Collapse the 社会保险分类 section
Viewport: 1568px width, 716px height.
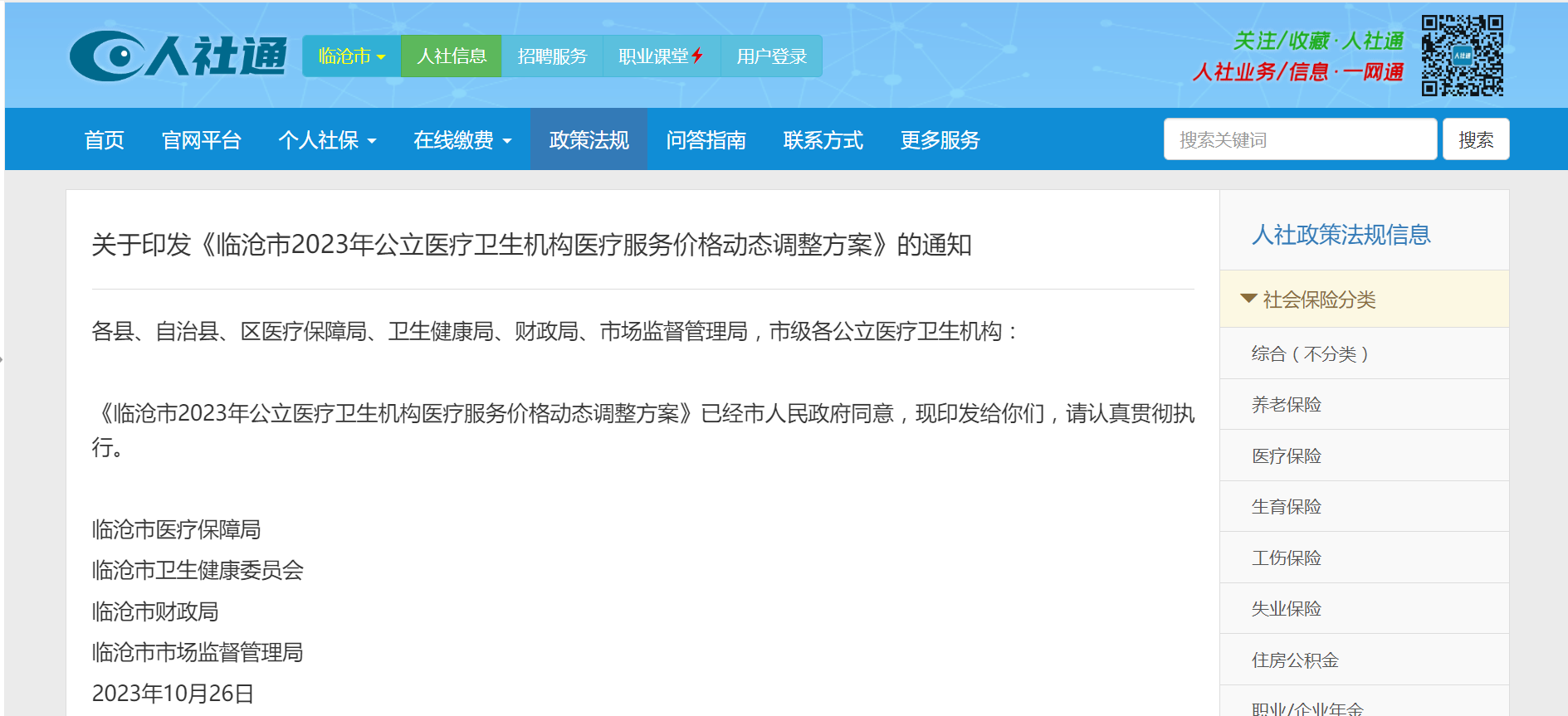(1308, 300)
